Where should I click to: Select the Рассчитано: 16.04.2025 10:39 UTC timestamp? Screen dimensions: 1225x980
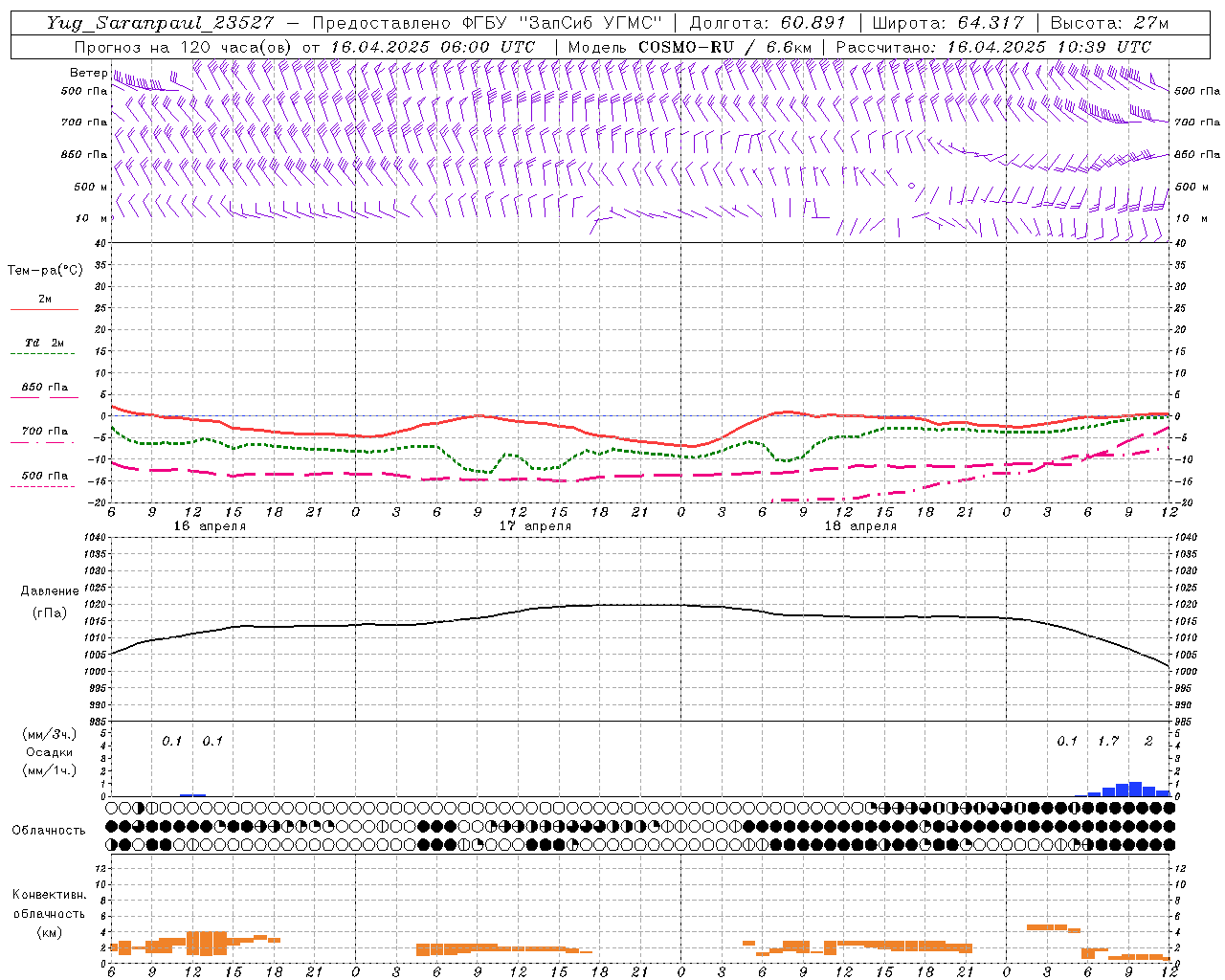click(x=993, y=47)
